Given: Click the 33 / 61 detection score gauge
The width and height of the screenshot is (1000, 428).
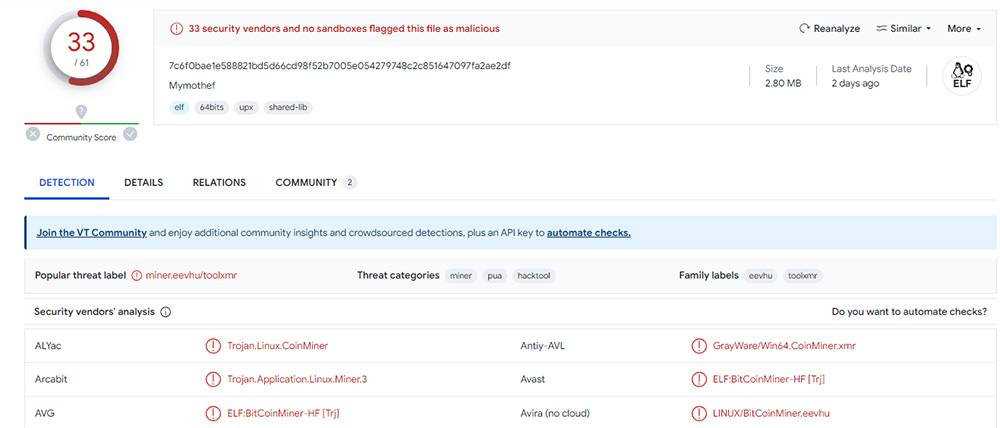Looking at the screenshot, I should (x=81, y=48).
